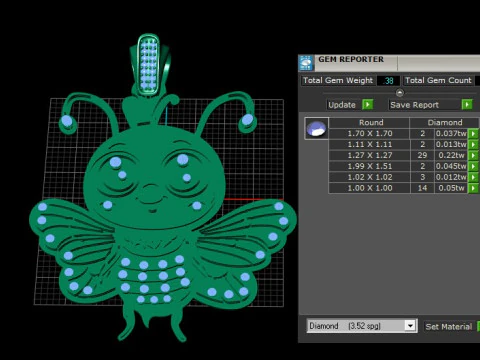Click the Total Gem Count label
Viewport: 480px width, 360px height.
(438, 80)
